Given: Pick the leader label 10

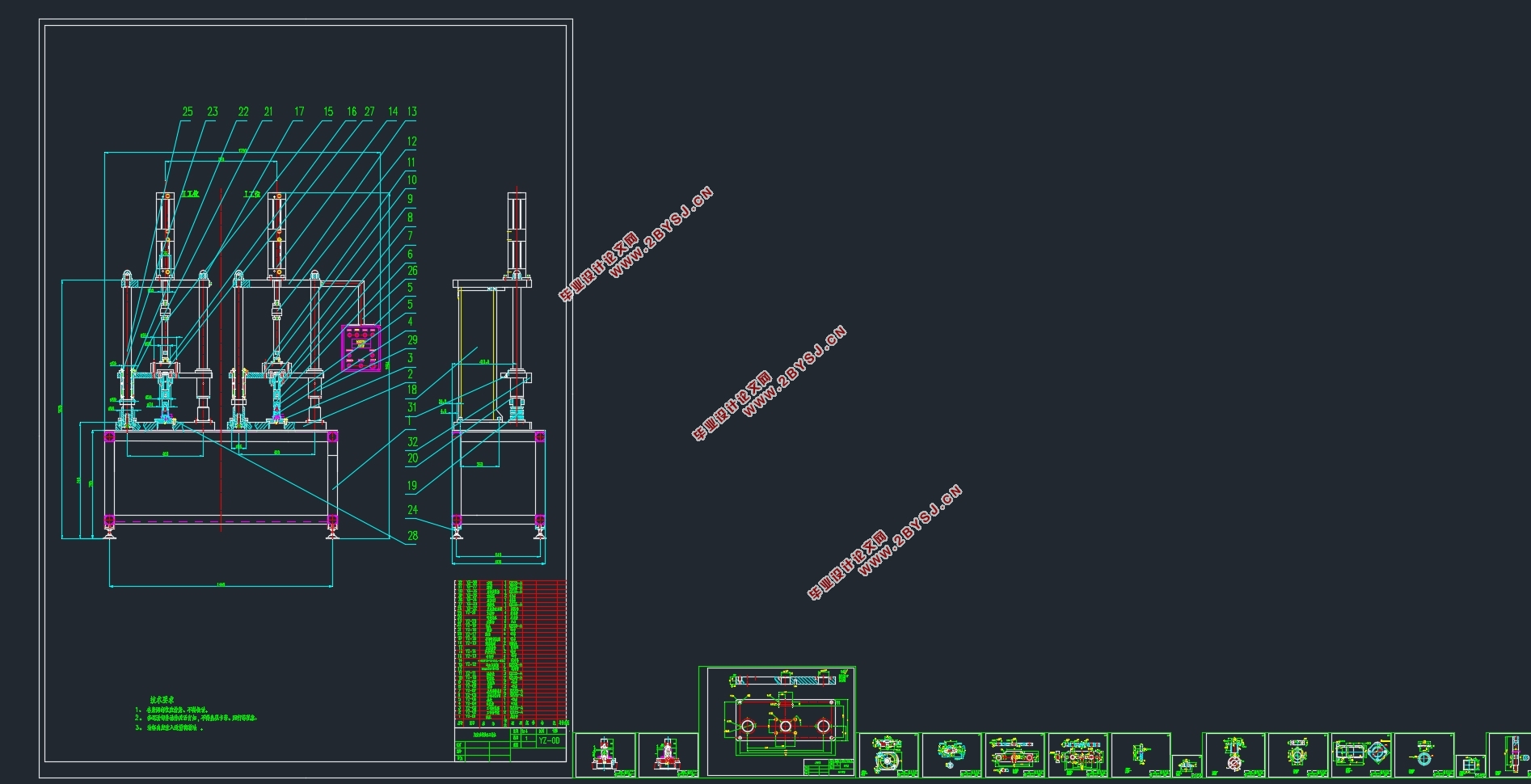Looking at the screenshot, I should (x=411, y=180).
